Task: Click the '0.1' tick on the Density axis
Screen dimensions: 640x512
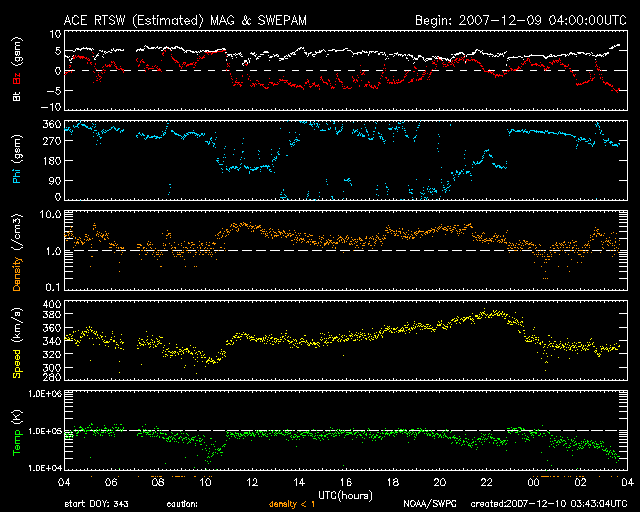Action: coord(53,287)
